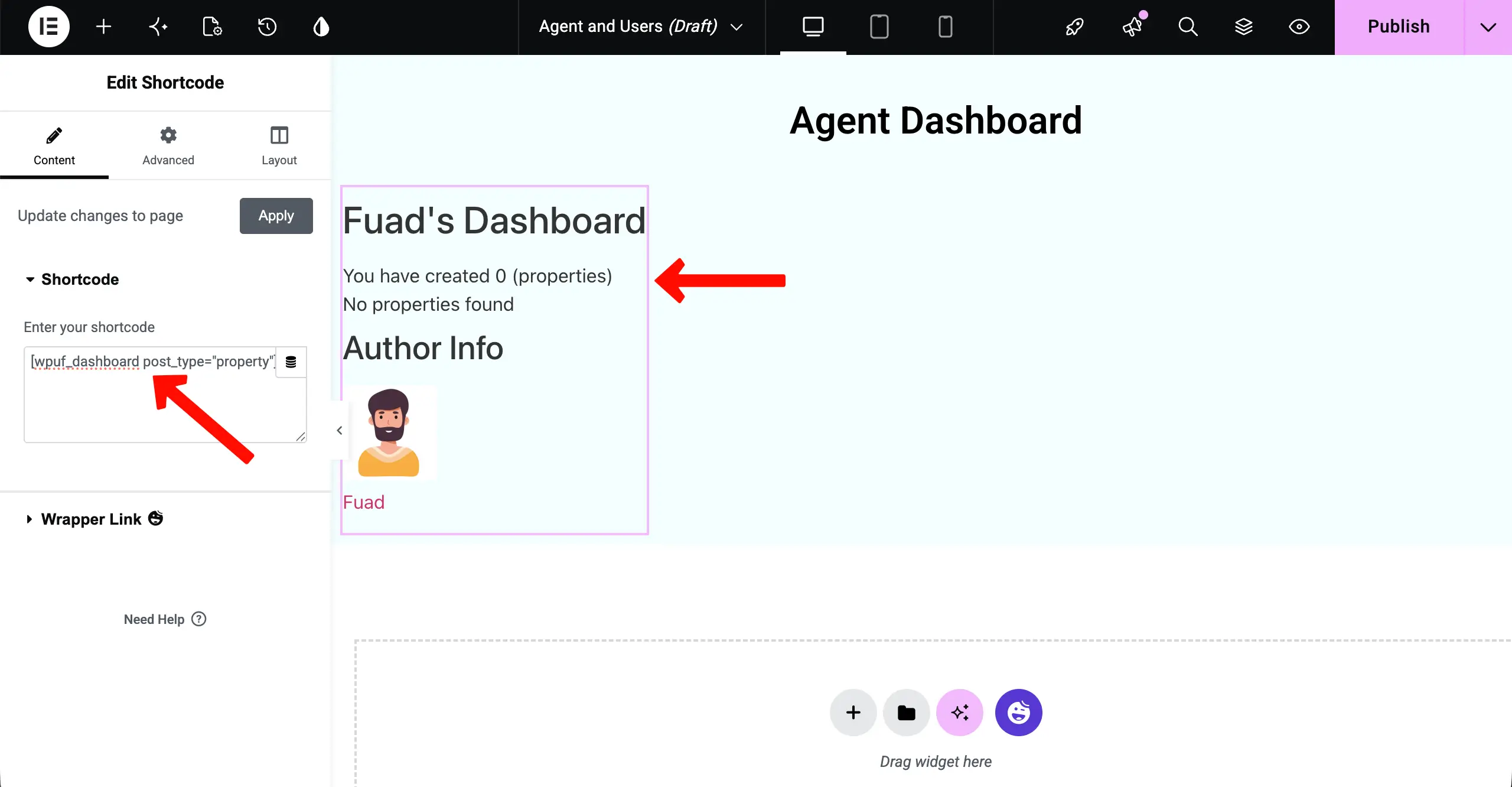This screenshot has height=787, width=1512.
Task: Select the Fuad's Dashboard heading
Action: click(x=494, y=220)
